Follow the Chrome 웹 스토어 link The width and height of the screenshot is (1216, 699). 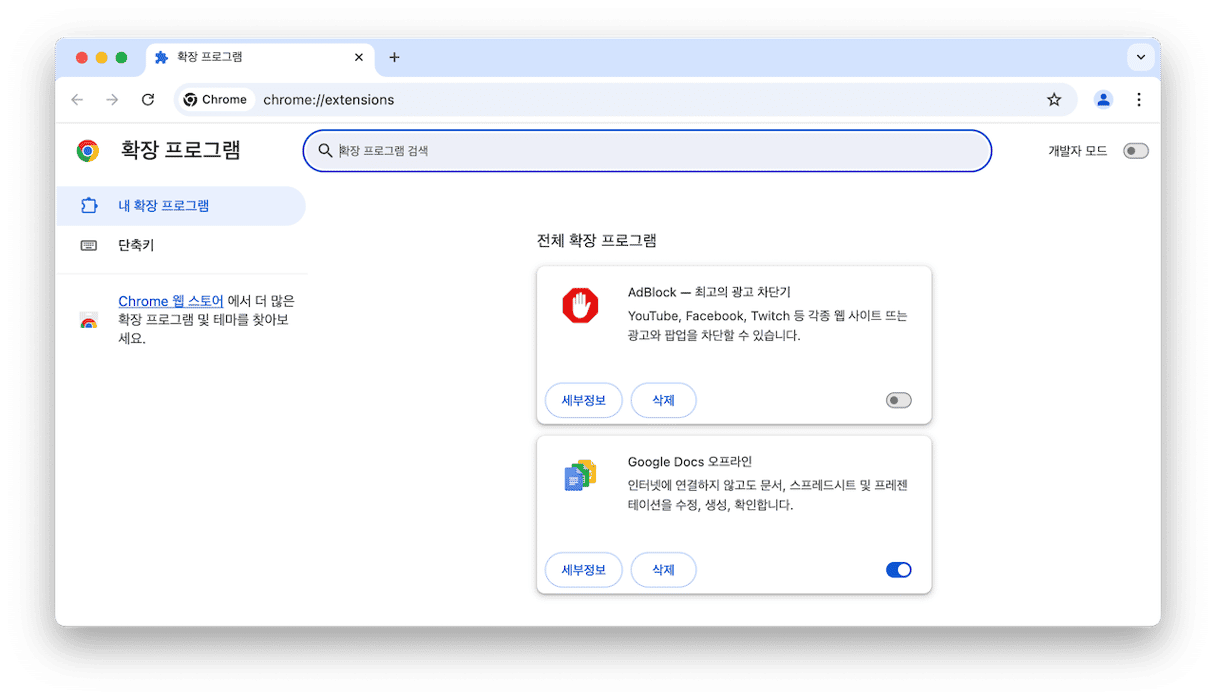[171, 301]
